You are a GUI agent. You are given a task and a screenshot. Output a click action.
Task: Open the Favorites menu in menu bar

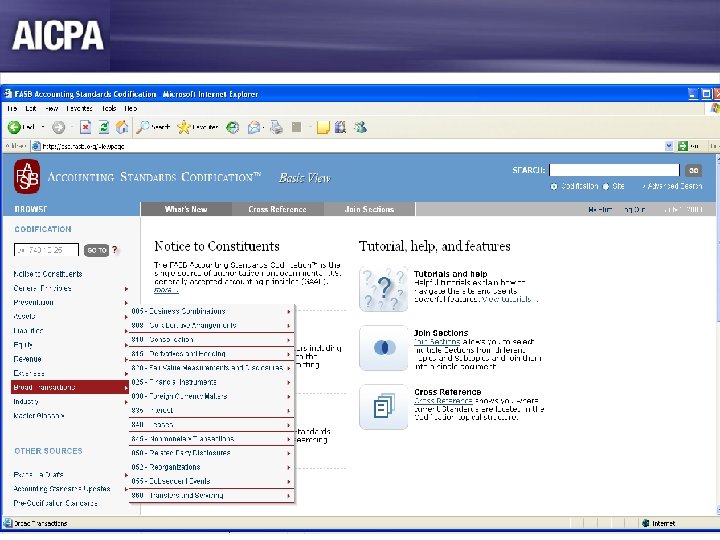(x=79, y=108)
